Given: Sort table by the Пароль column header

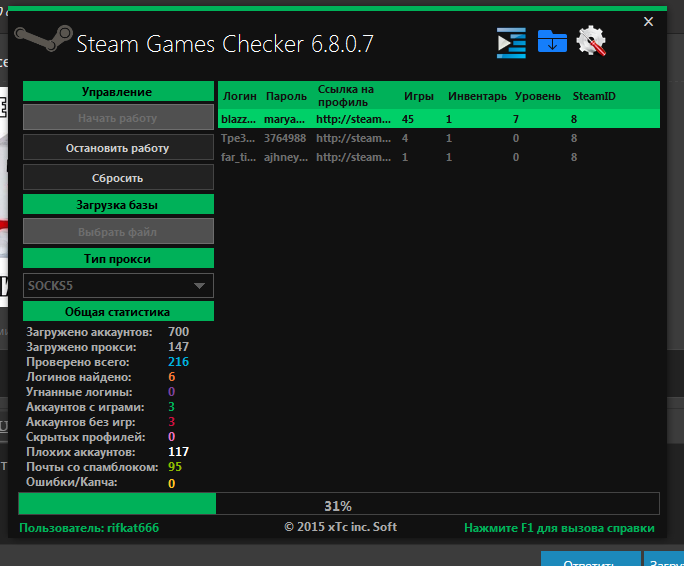Looking at the screenshot, I should [x=286, y=96].
